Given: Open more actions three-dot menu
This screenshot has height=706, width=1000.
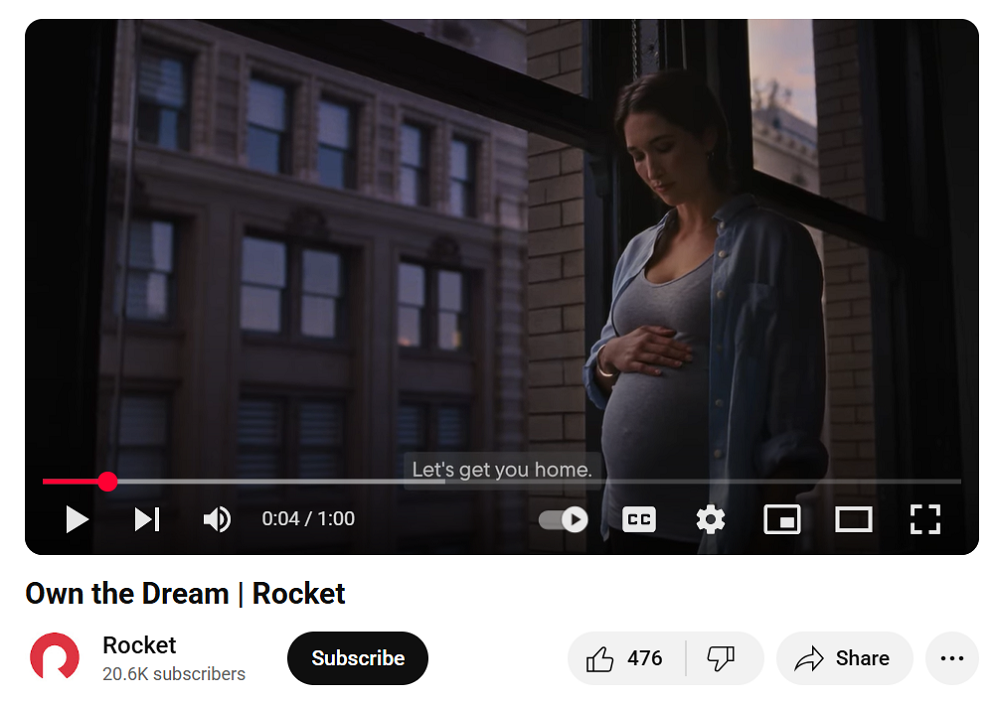Looking at the screenshot, I should click(952, 658).
